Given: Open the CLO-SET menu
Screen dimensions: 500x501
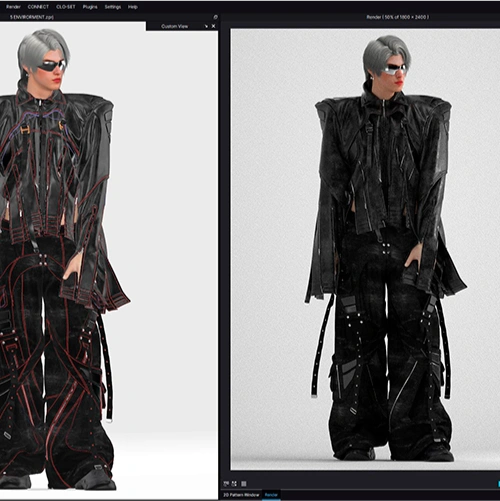Looking at the screenshot, I should pos(66,7).
